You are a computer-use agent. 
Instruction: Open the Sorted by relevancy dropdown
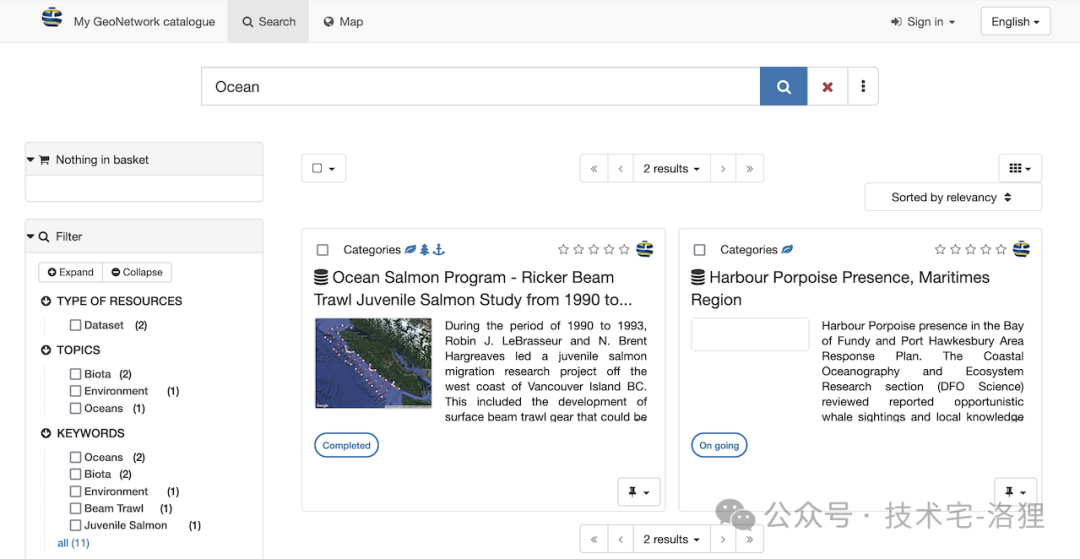coord(953,198)
